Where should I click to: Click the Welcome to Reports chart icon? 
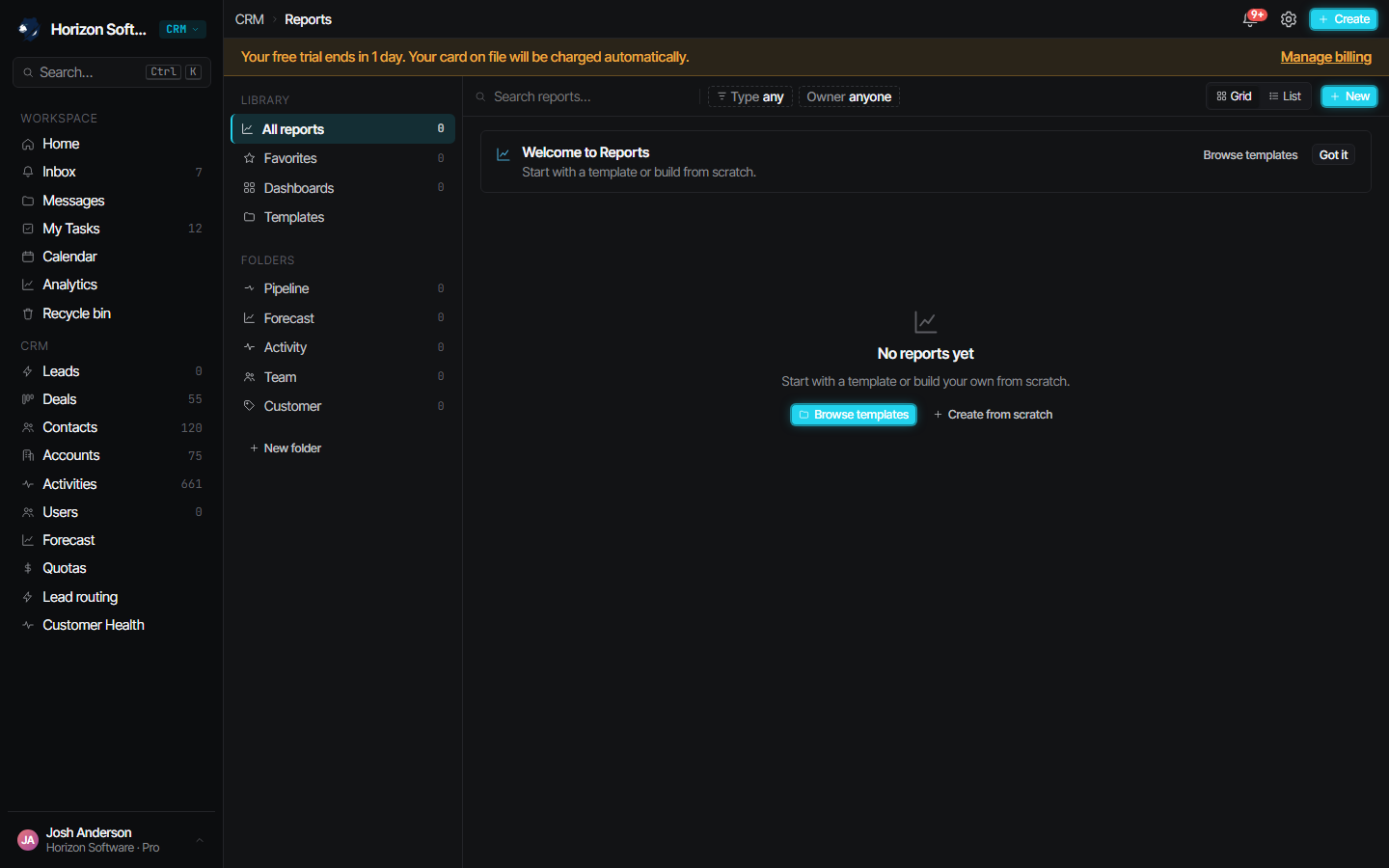[x=503, y=154]
